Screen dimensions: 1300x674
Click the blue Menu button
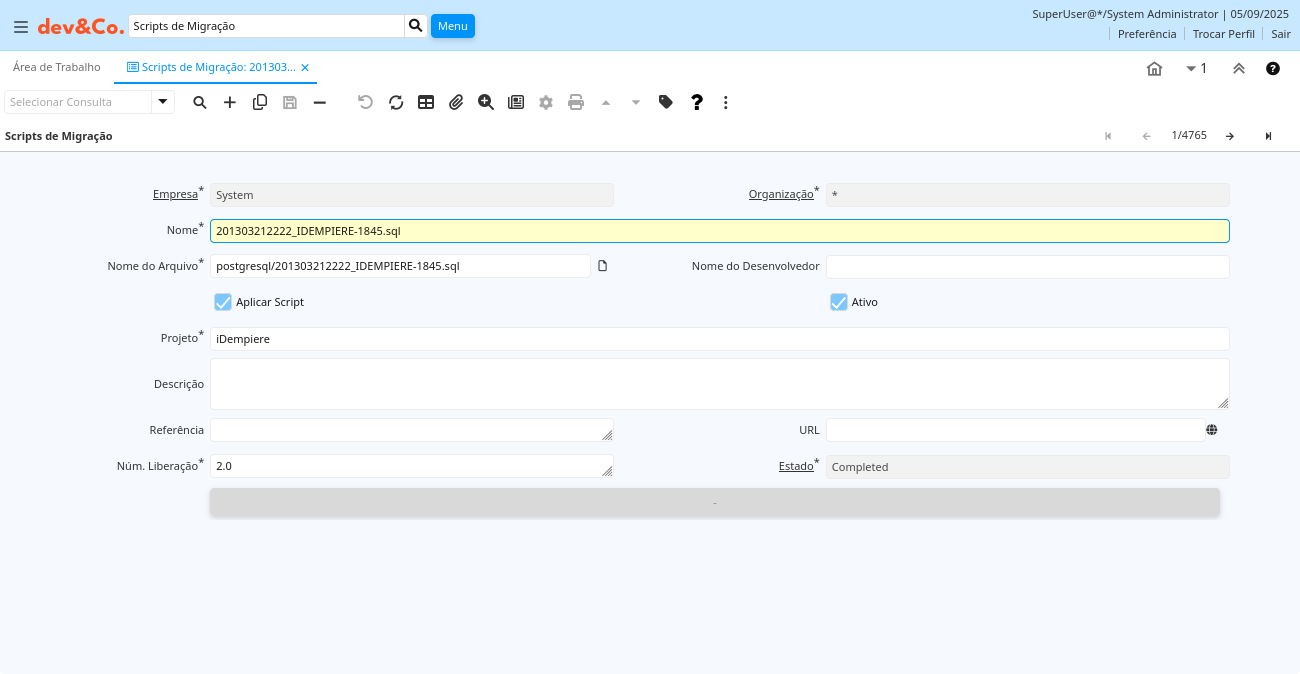coord(452,26)
